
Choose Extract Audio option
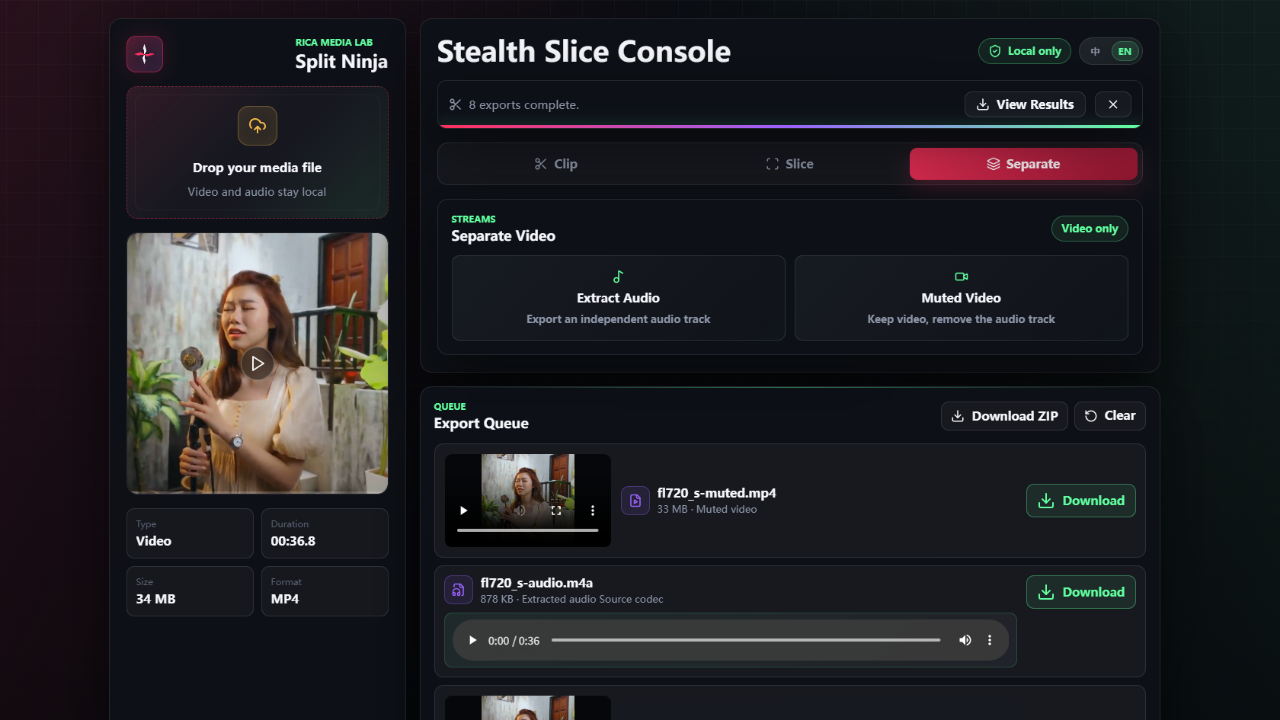pos(618,298)
